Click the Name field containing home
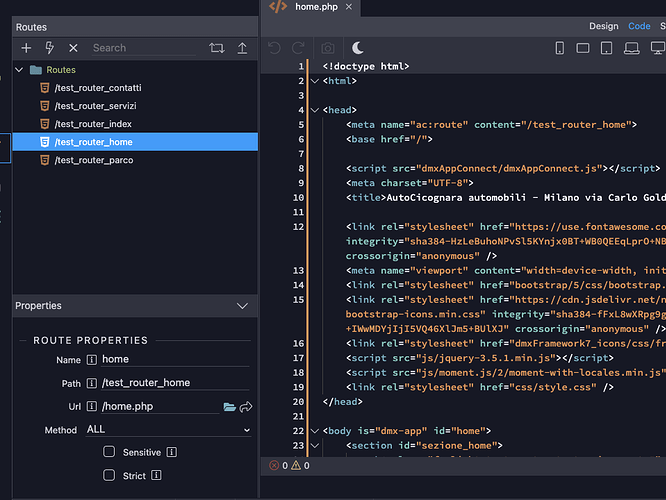Image resolution: width=666 pixels, height=500 pixels. 175,359
